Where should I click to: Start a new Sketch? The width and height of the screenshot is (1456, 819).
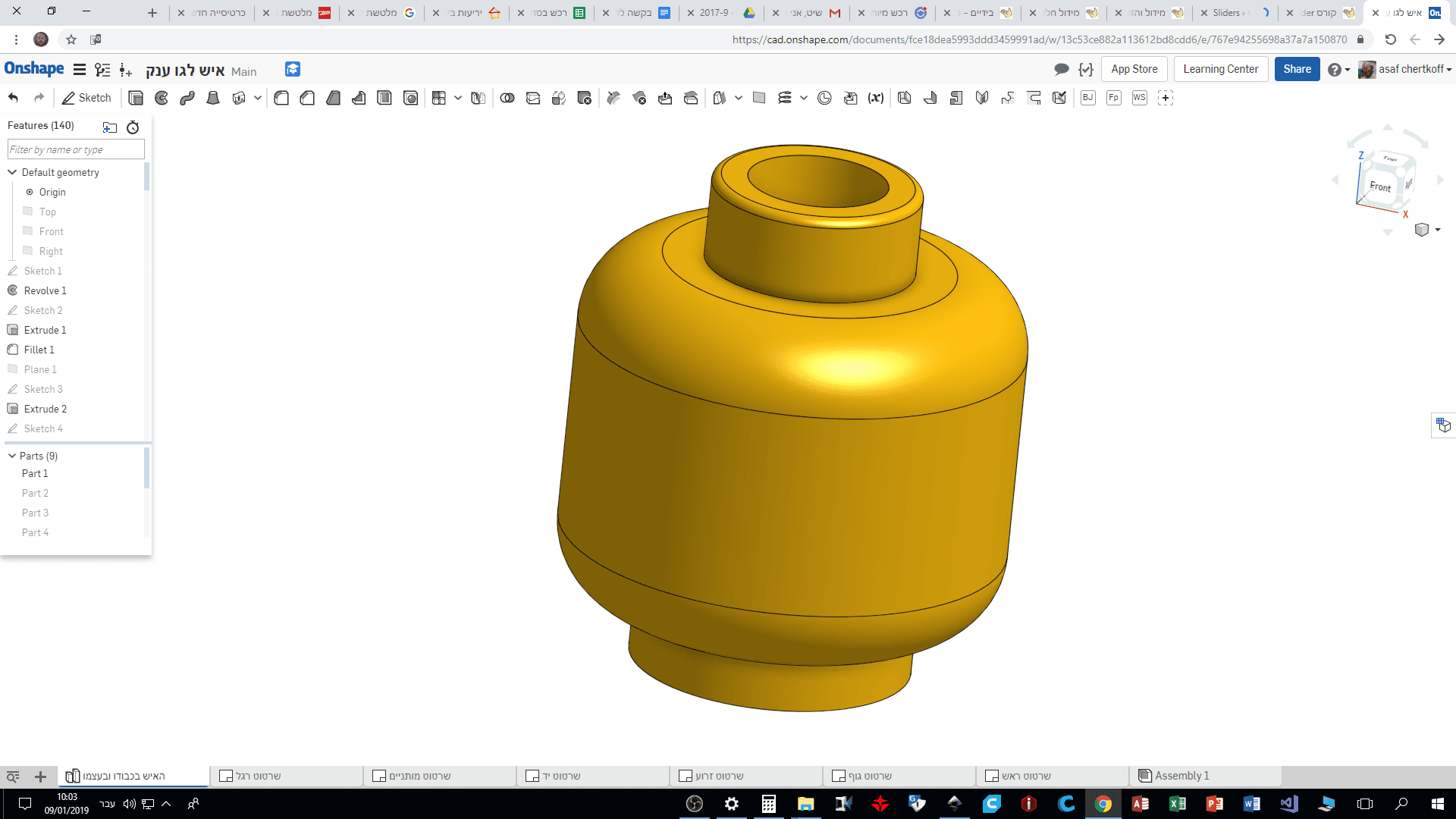86,98
